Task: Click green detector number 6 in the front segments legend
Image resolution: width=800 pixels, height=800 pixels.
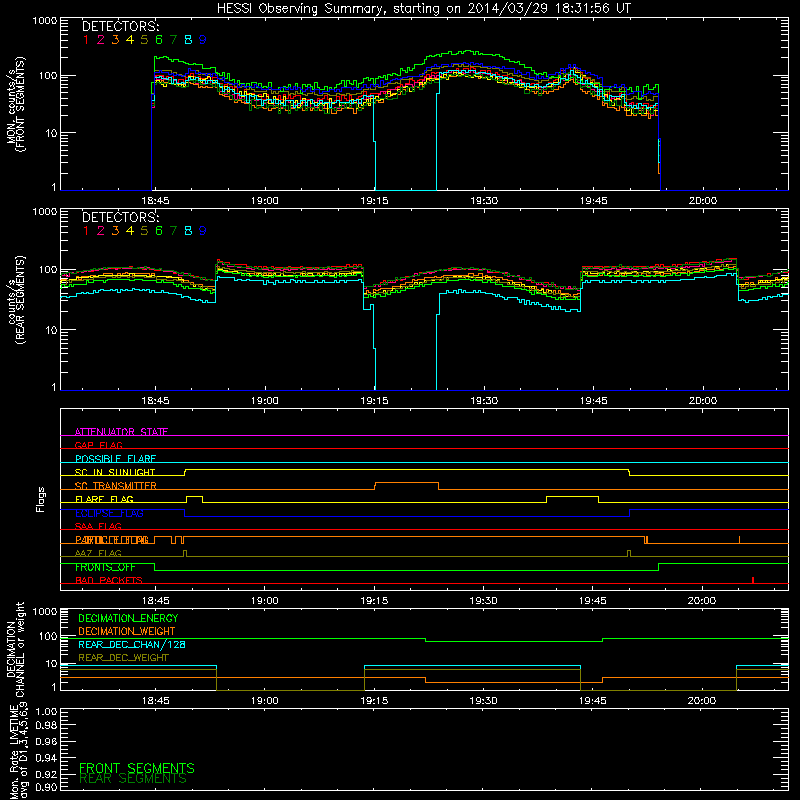Action: click(x=159, y=40)
